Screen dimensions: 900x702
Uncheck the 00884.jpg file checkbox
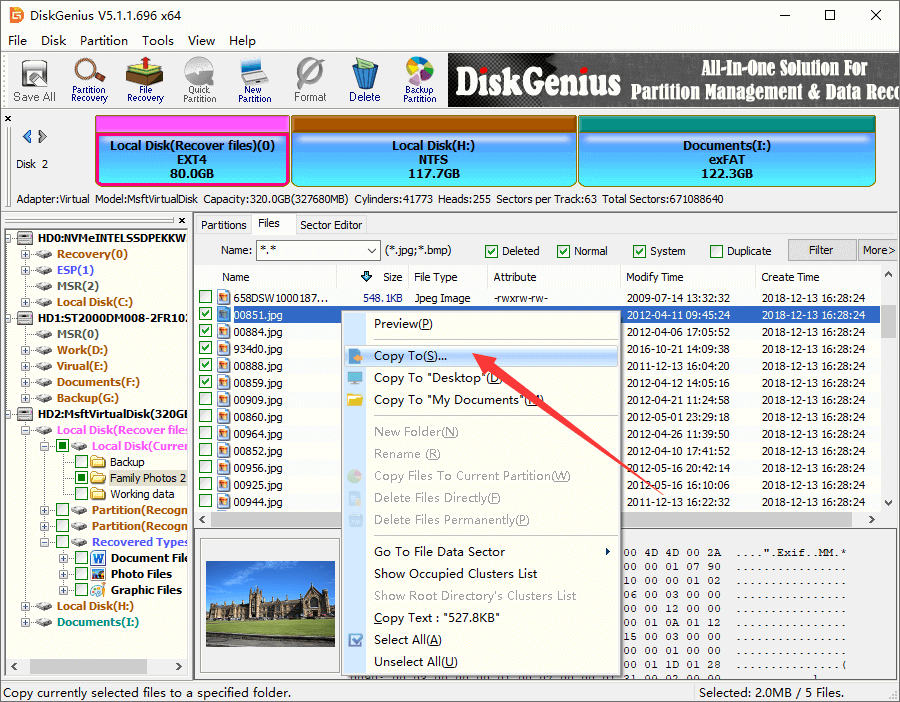tap(205, 331)
